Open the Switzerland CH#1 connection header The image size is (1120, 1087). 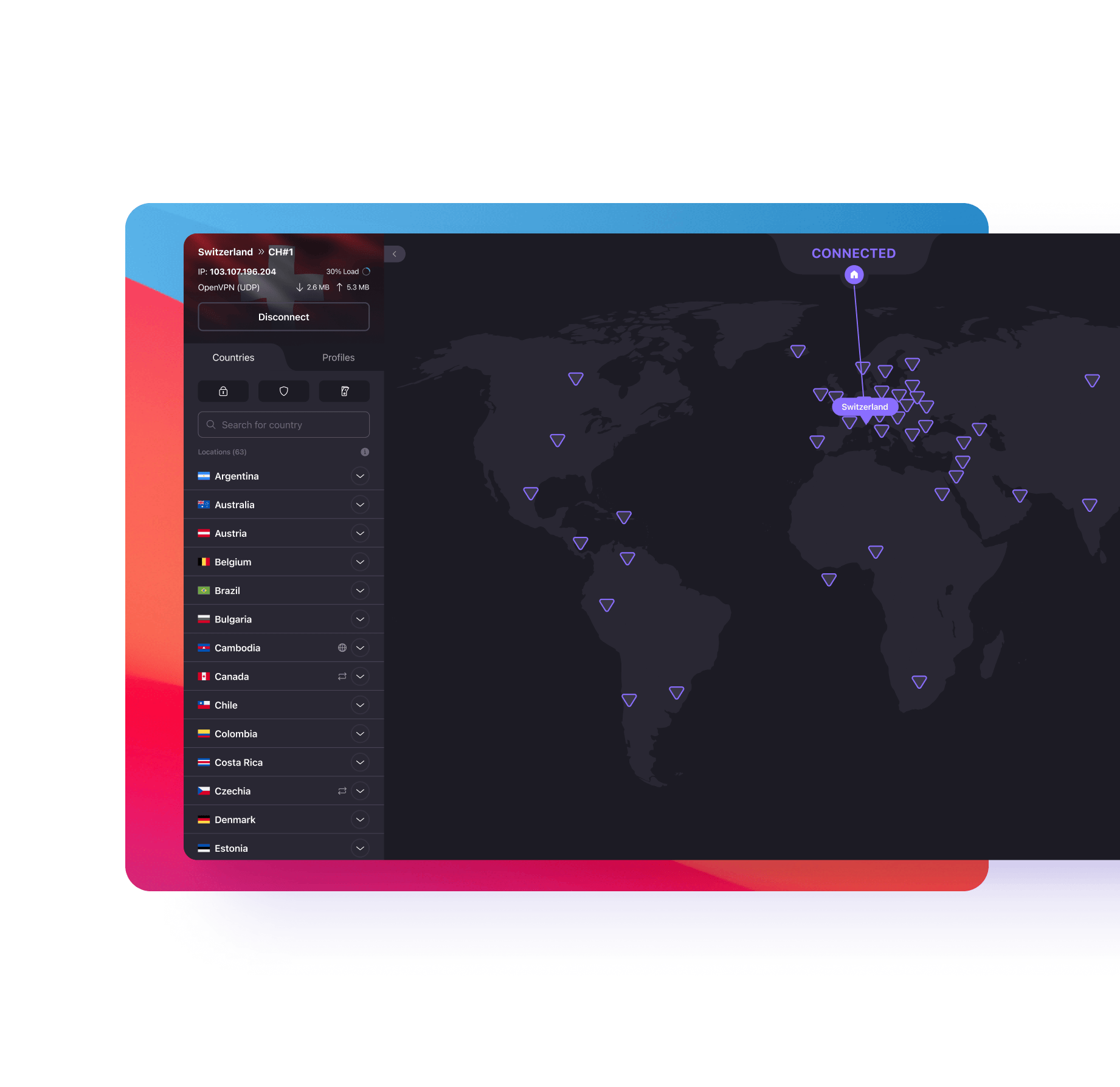[x=246, y=252]
